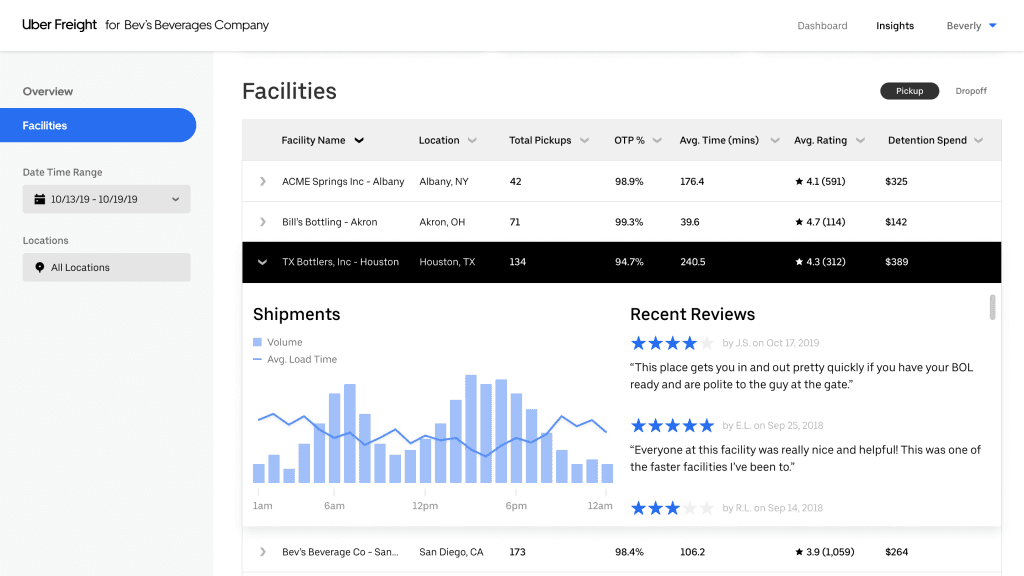The image size is (1024, 576).
Task: Collapse the TX Bottlers, Inc - Houston row
Action: pos(262,261)
